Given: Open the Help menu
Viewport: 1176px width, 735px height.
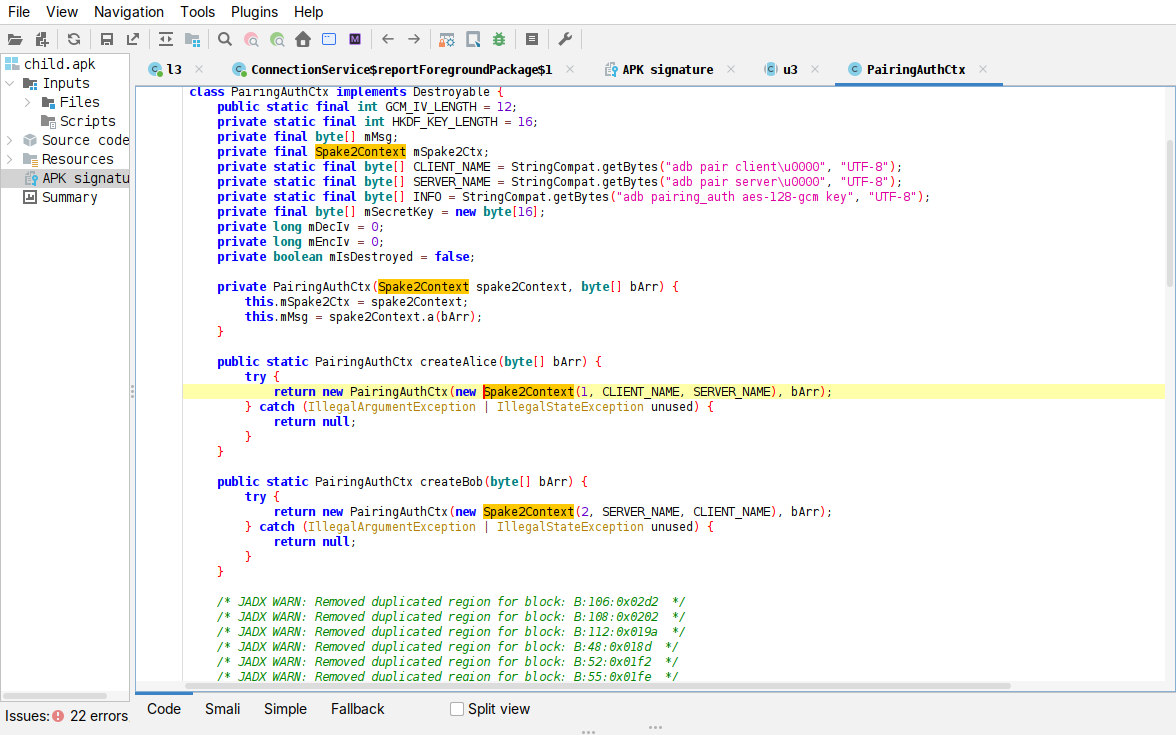Looking at the screenshot, I should click(x=308, y=12).
